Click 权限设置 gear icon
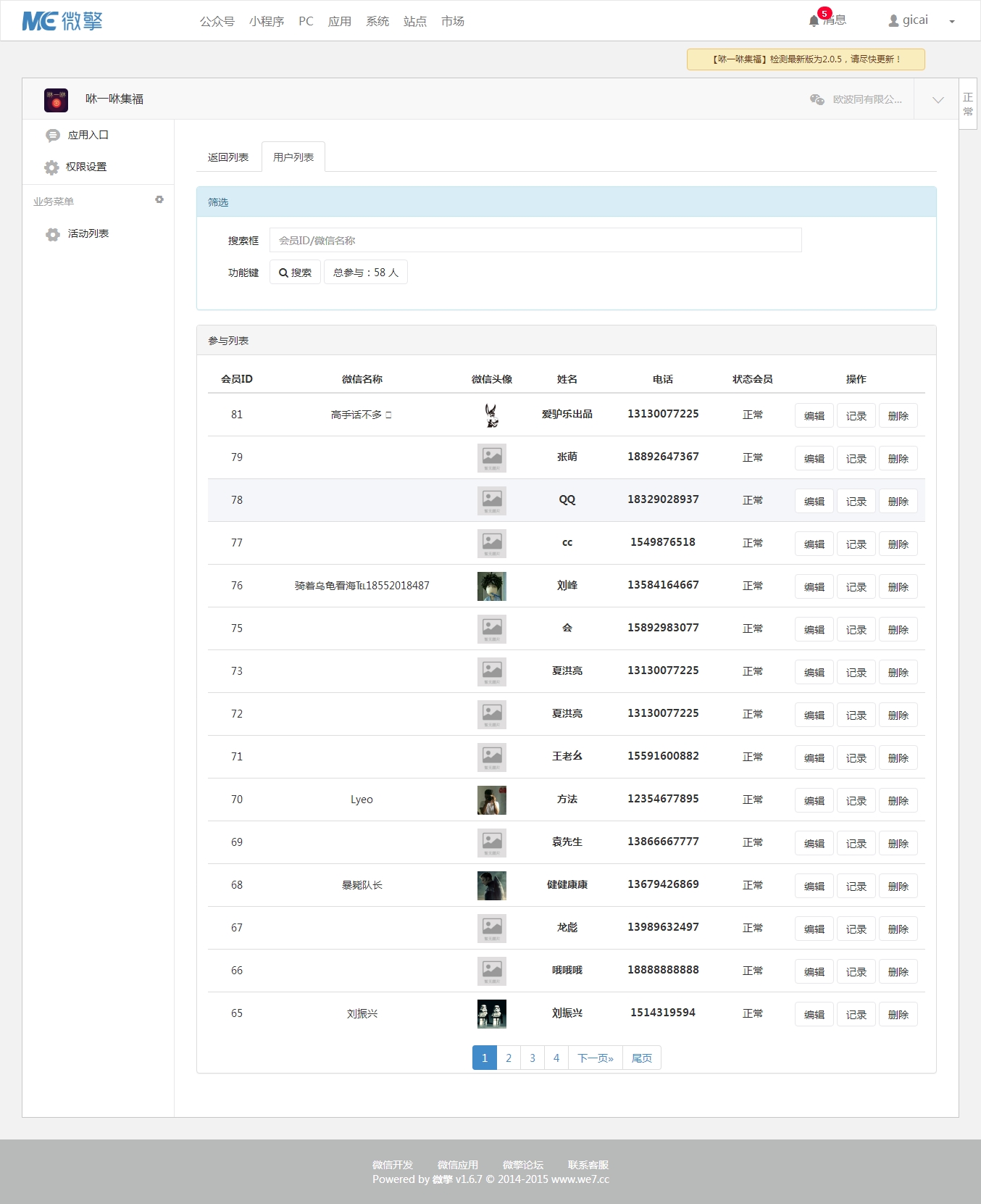This screenshot has width=981, height=1204. pyautogui.click(x=51, y=167)
